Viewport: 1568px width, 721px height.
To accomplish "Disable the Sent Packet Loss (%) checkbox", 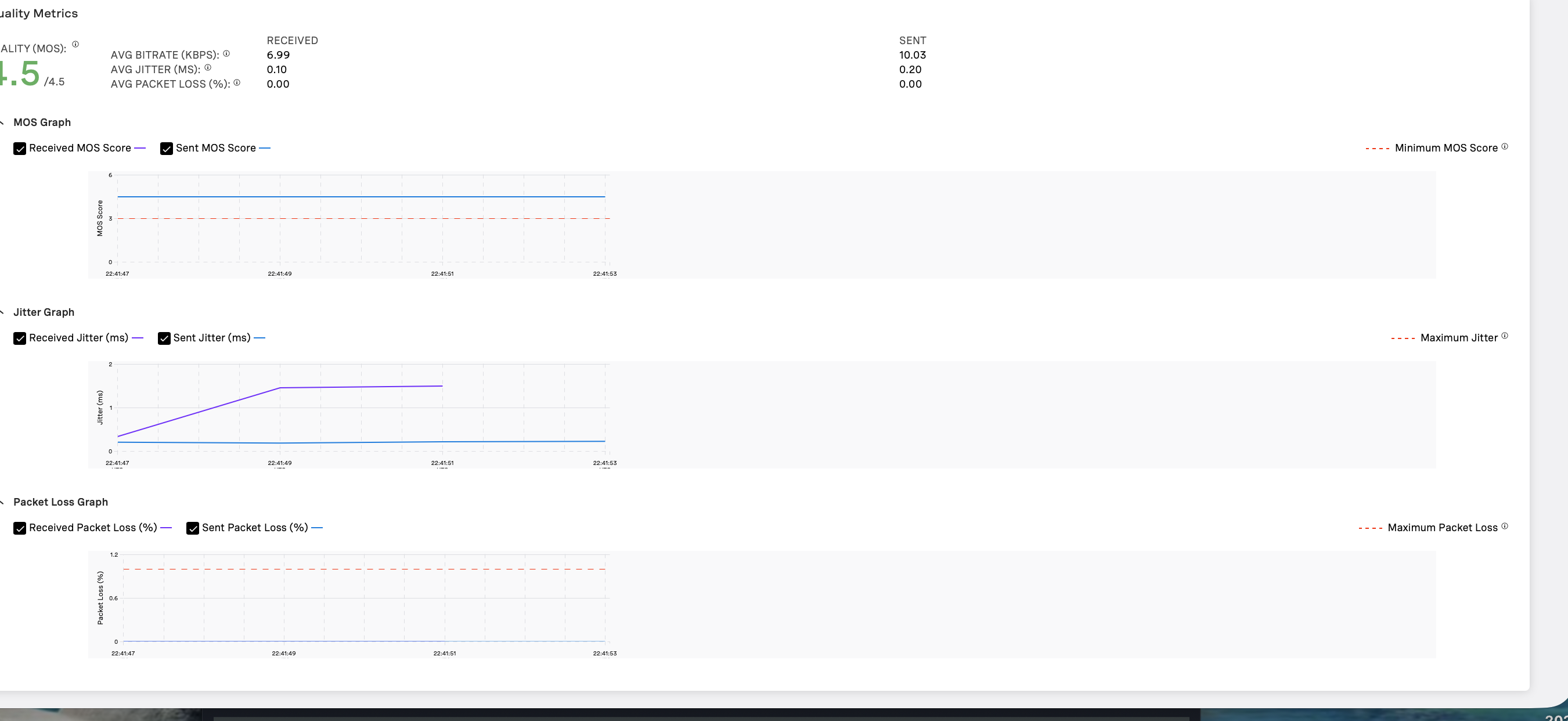I will pyautogui.click(x=192, y=528).
